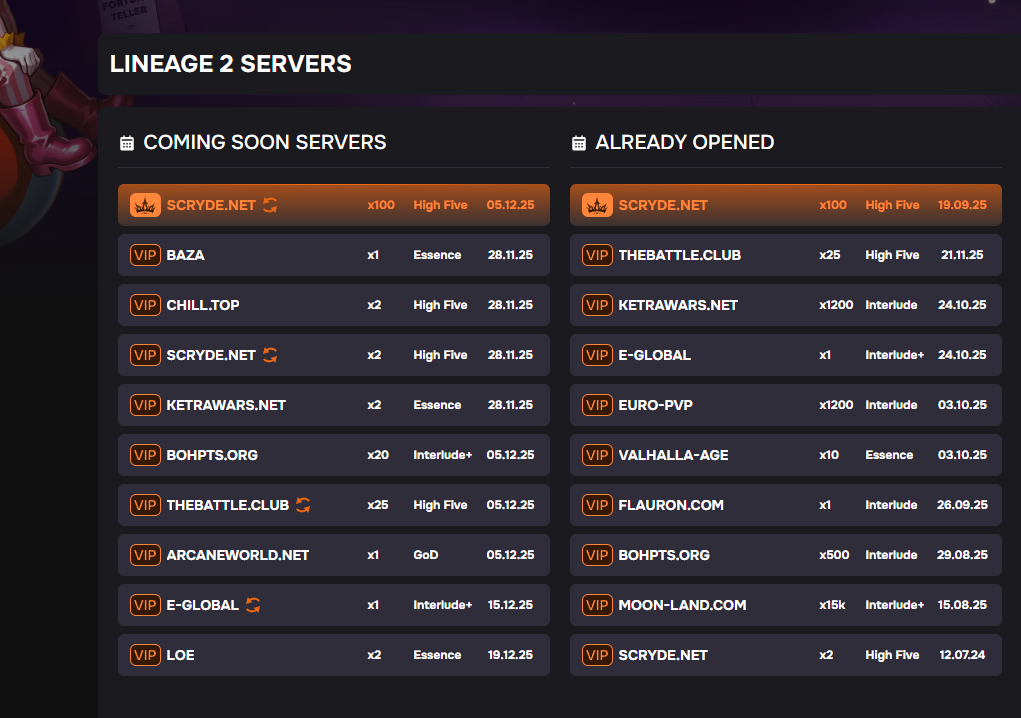
Task: Click the VIP badge on KETRAWARS.NET x1200 row
Action: 597,305
